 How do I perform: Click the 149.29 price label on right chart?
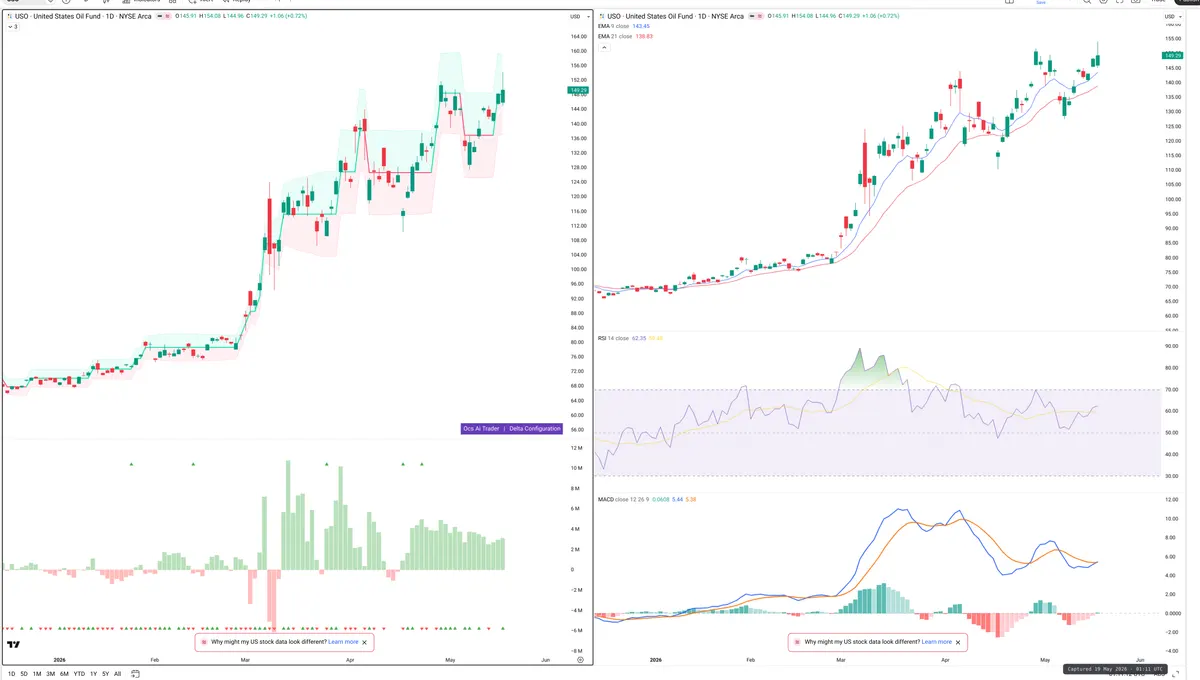tap(1173, 55)
